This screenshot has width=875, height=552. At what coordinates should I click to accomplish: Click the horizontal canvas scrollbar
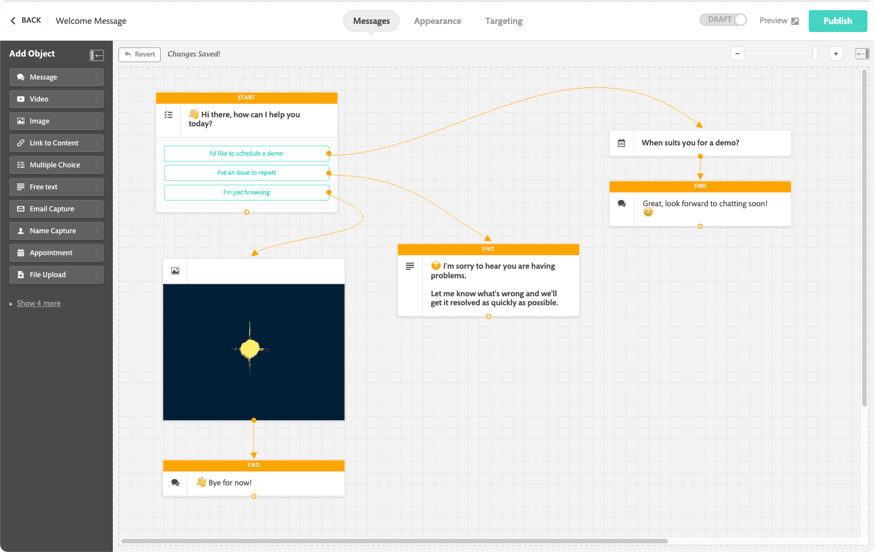point(394,541)
